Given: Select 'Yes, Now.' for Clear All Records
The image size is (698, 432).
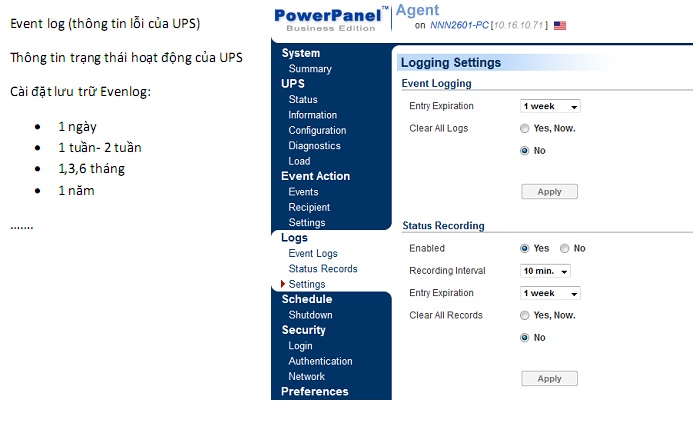Looking at the screenshot, I should [x=525, y=316].
